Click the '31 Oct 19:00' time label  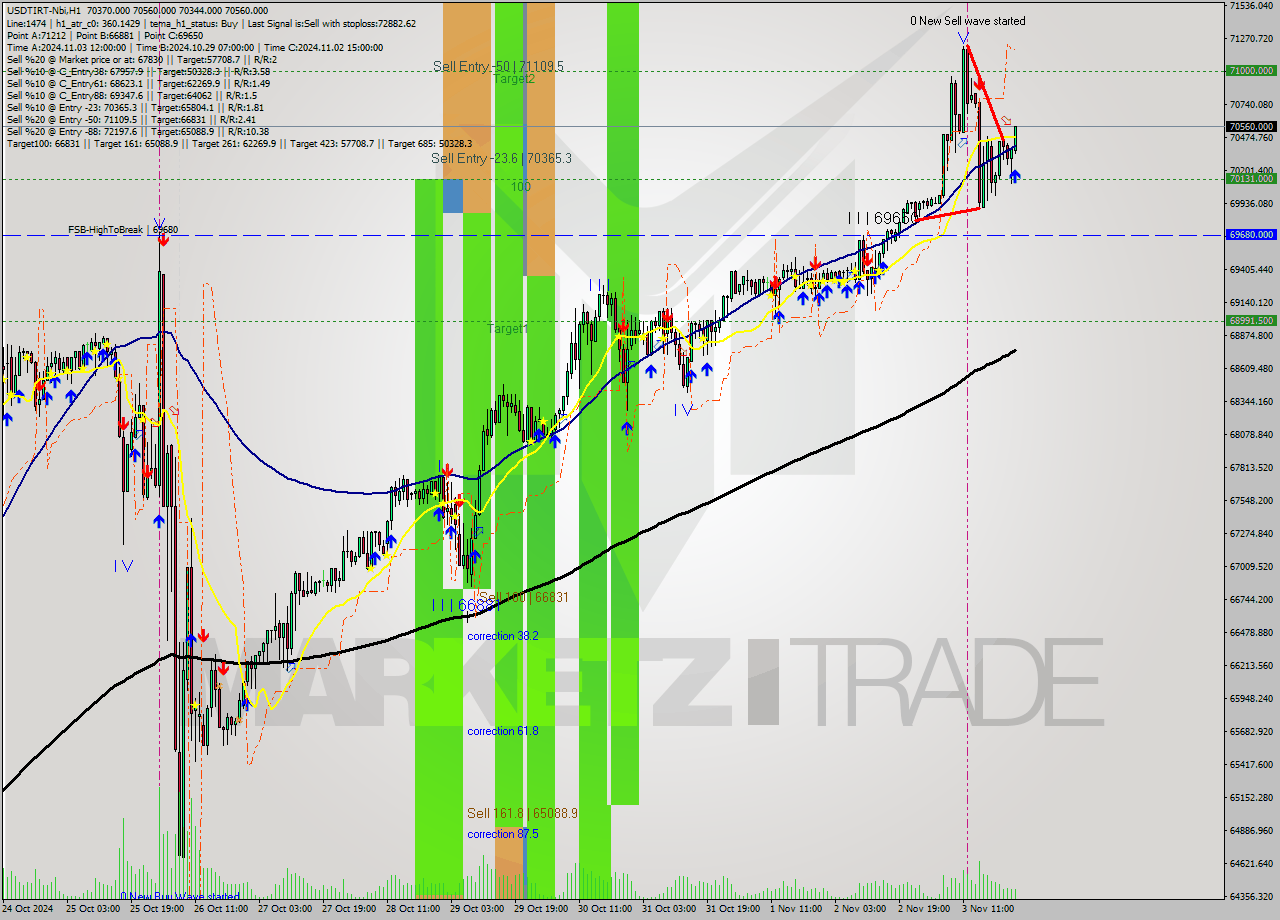734,909
